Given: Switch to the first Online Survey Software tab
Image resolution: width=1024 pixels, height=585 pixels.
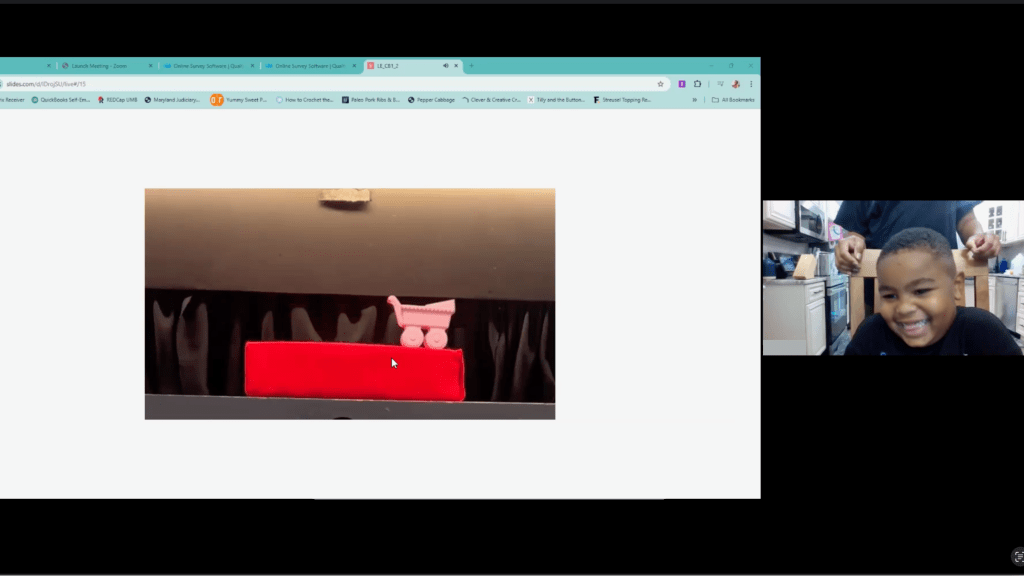Looking at the screenshot, I should coord(206,66).
